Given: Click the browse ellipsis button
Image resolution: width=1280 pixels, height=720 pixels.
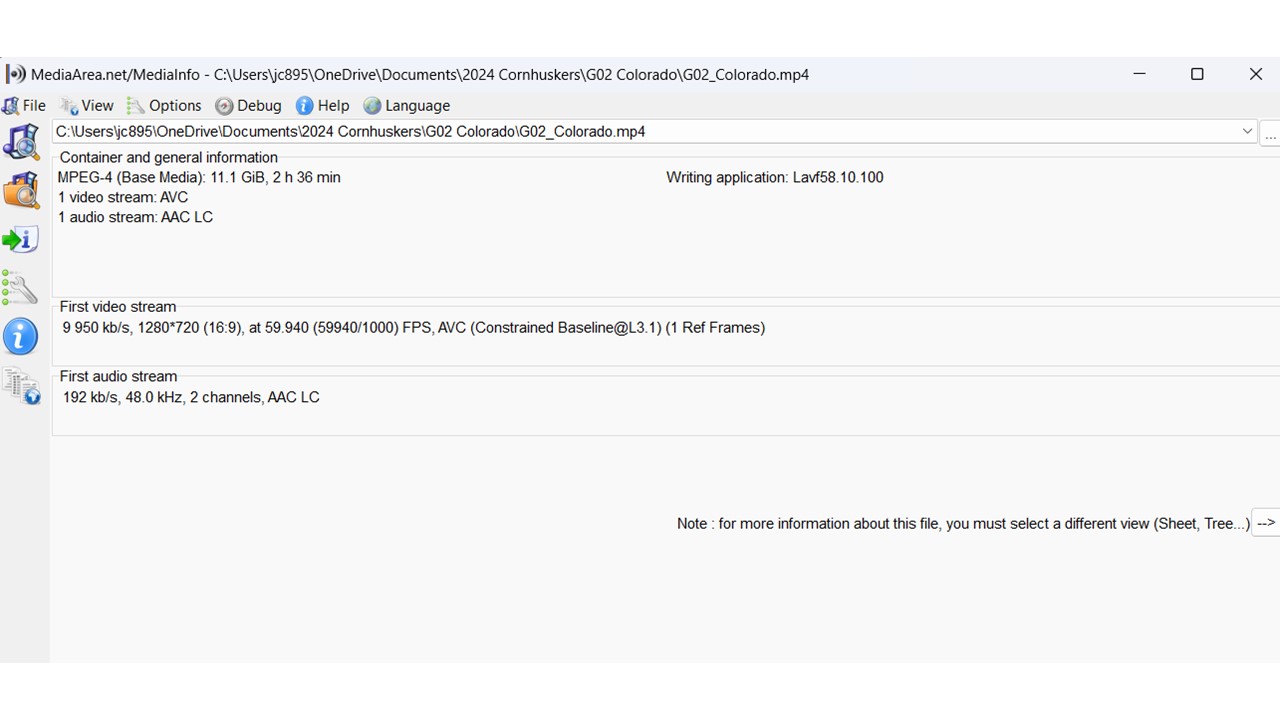Looking at the screenshot, I should tap(1270, 133).
